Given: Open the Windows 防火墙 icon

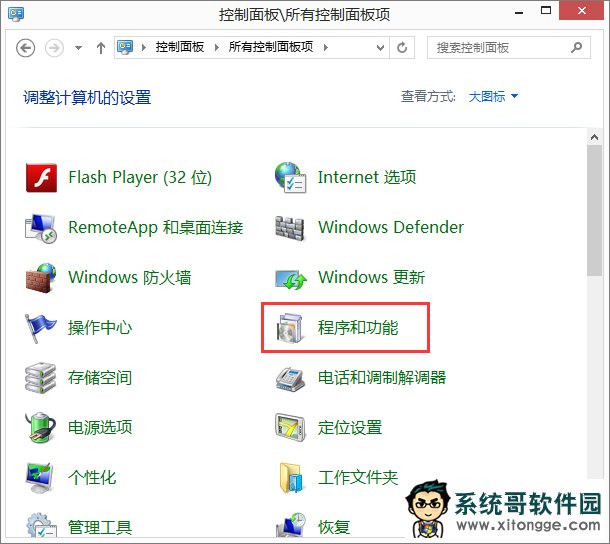Looking at the screenshot, I should 41,278.
